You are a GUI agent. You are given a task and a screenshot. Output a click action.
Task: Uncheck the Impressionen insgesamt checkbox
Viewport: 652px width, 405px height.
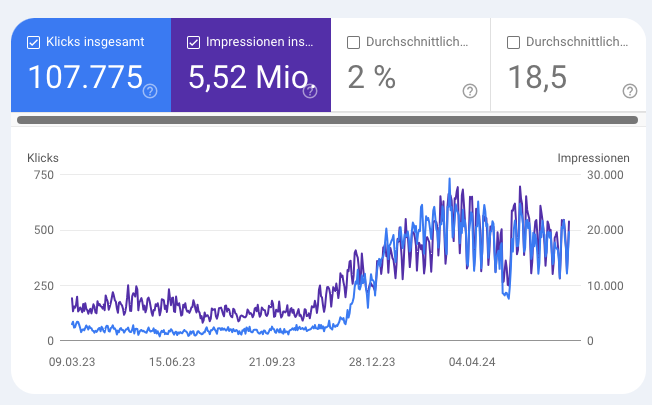(194, 42)
